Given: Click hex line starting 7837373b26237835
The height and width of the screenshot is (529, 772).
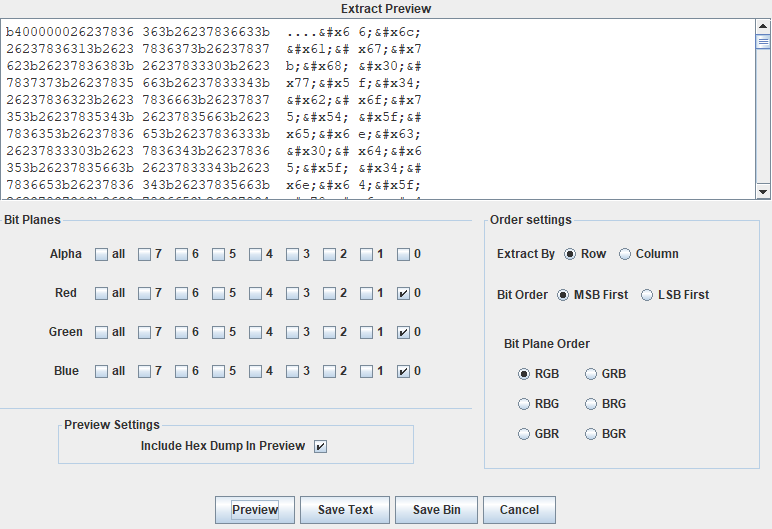Looking at the screenshot, I should coord(214,83).
